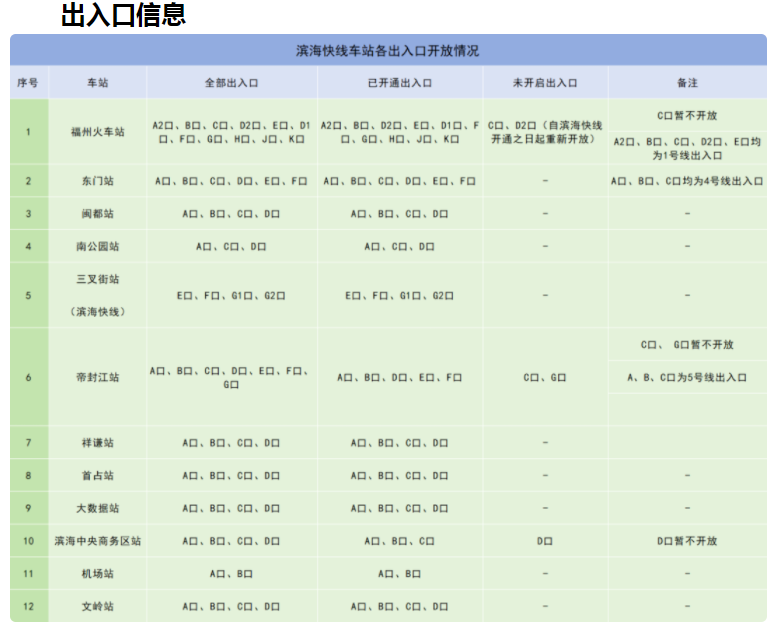The image size is (777, 630).
Task: Select the 东门站 station name cell
Action: pos(97,181)
